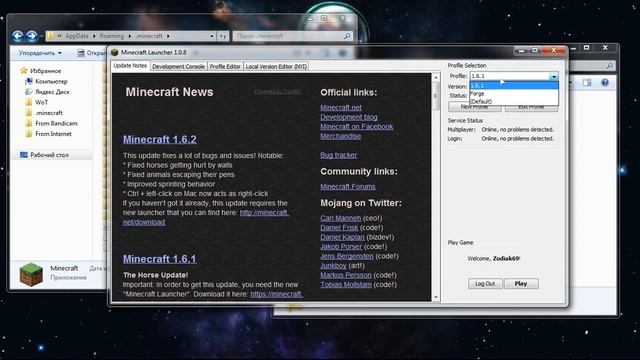Open the Minecraft.net official link
This screenshot has width=640, height=360.
341,108
